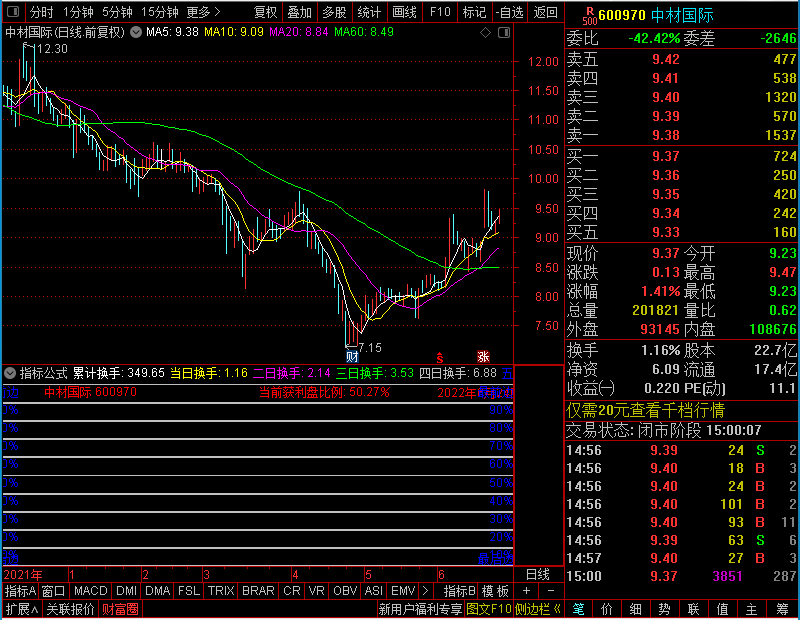This screenshot has height=620, width=800.
Task: Select the CR indicator
Action: coord(291,591)
